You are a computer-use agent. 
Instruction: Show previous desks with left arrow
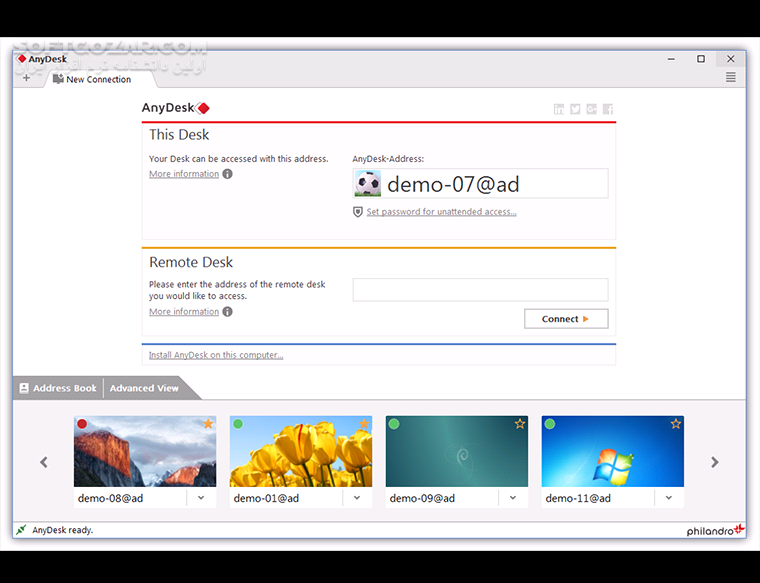pos(44,462)
